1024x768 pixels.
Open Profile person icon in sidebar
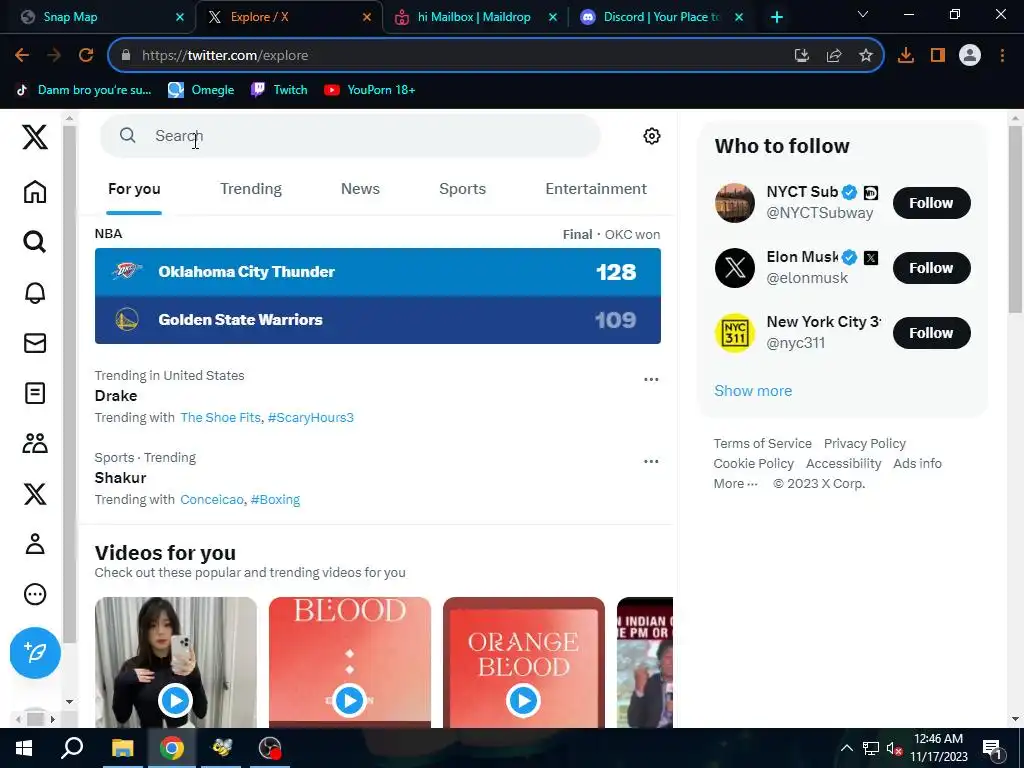(35, 544)
